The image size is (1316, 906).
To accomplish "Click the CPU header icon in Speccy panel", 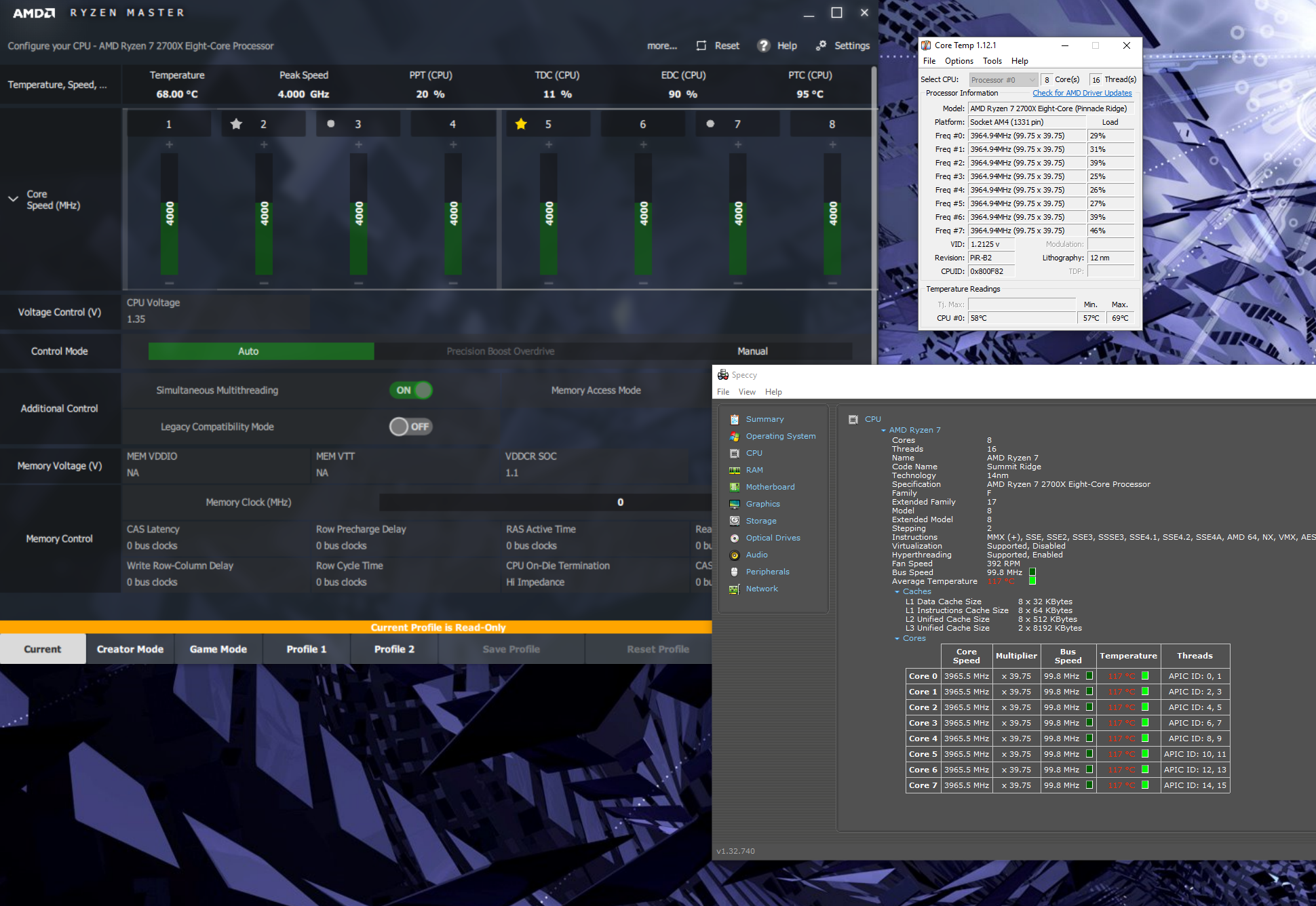I will click(853, 419).
